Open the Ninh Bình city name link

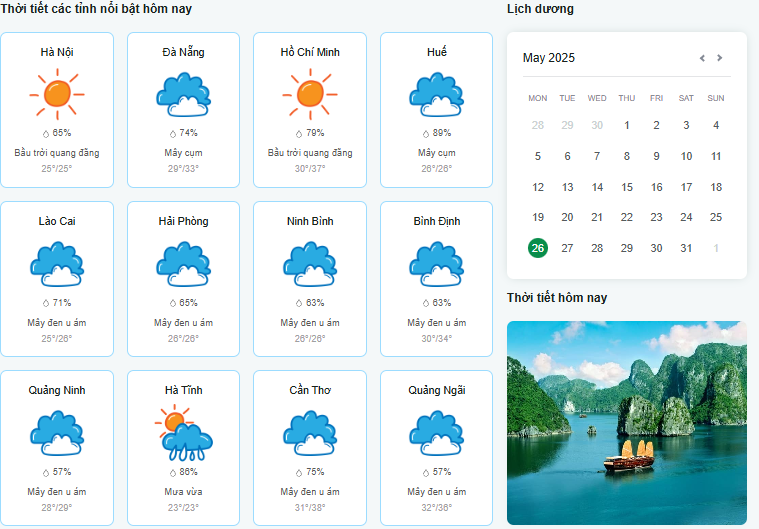[310, 221]
